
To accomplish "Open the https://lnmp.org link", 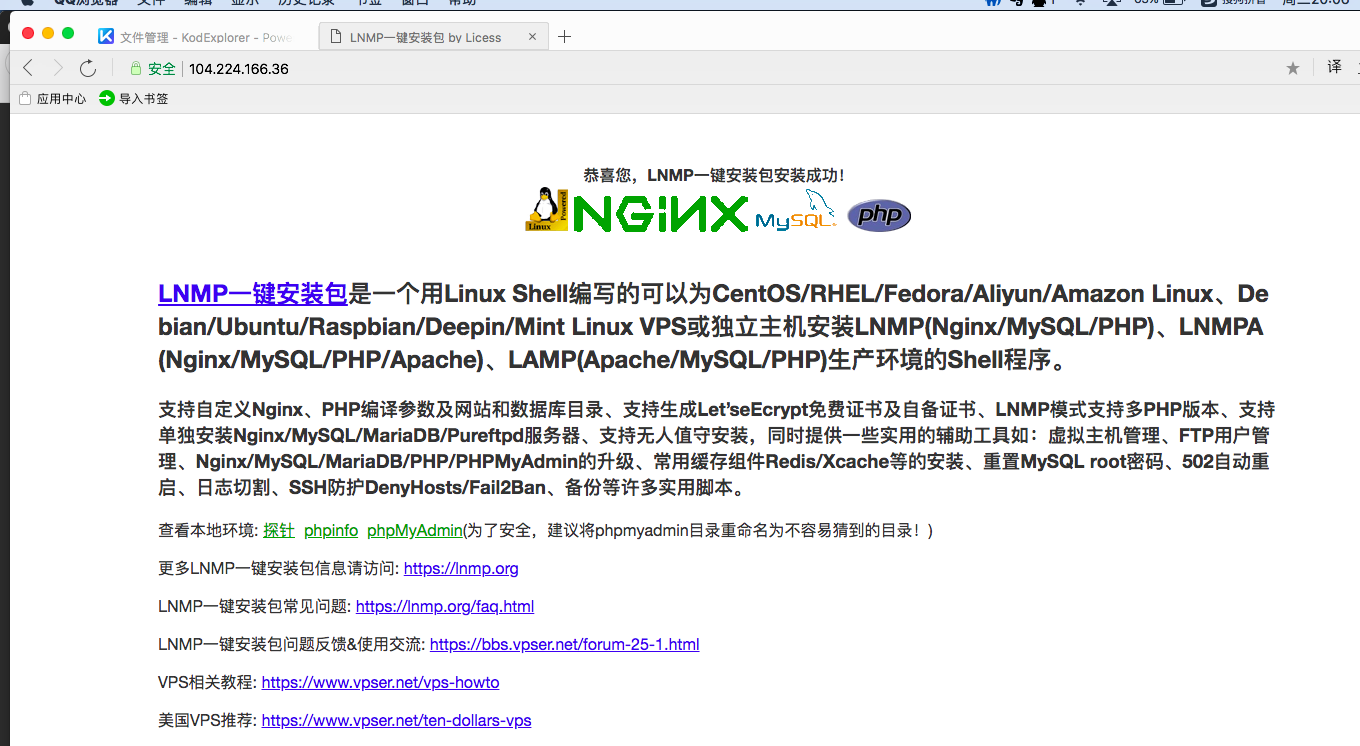I will [460, 568].
